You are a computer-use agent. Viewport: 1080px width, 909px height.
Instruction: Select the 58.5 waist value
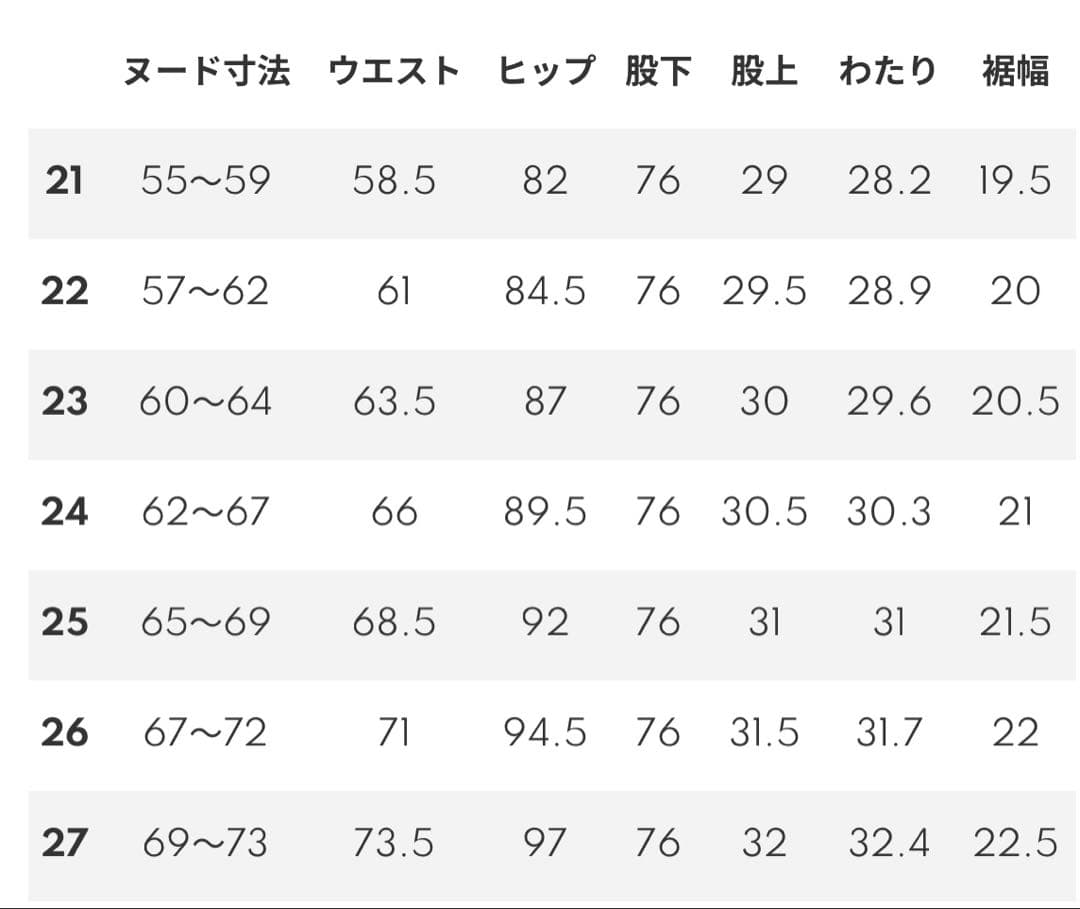click(394, 181)
